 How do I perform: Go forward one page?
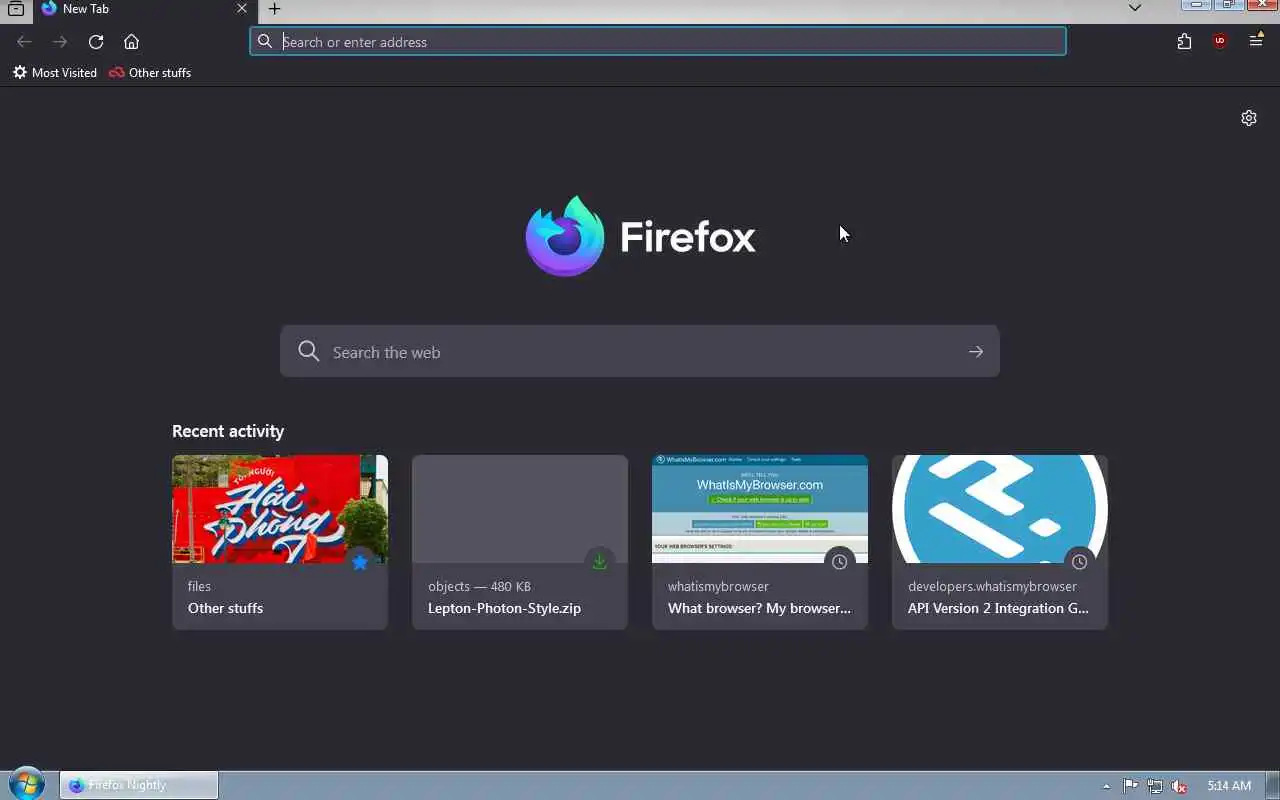pos(60,42)
